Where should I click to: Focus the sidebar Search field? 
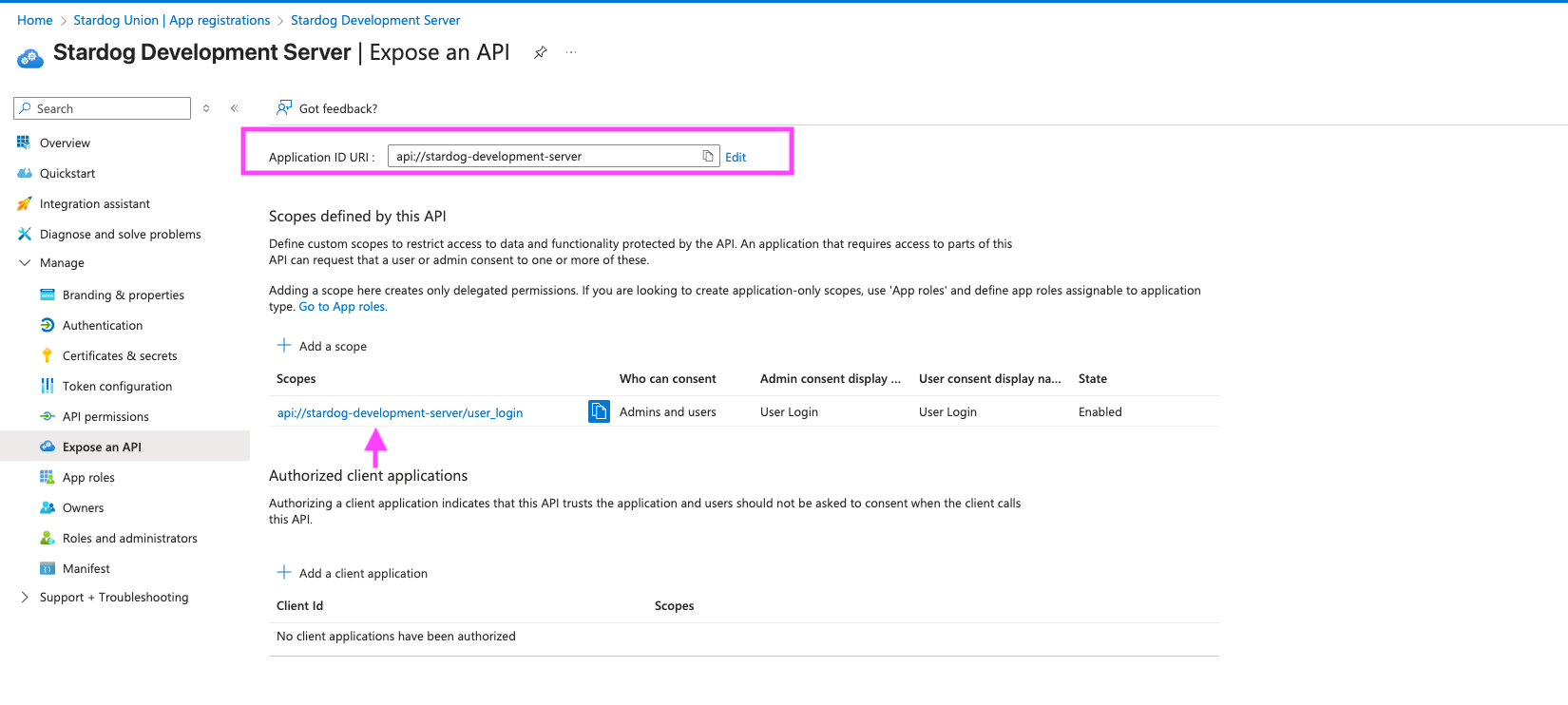click(x=103, y=108)
